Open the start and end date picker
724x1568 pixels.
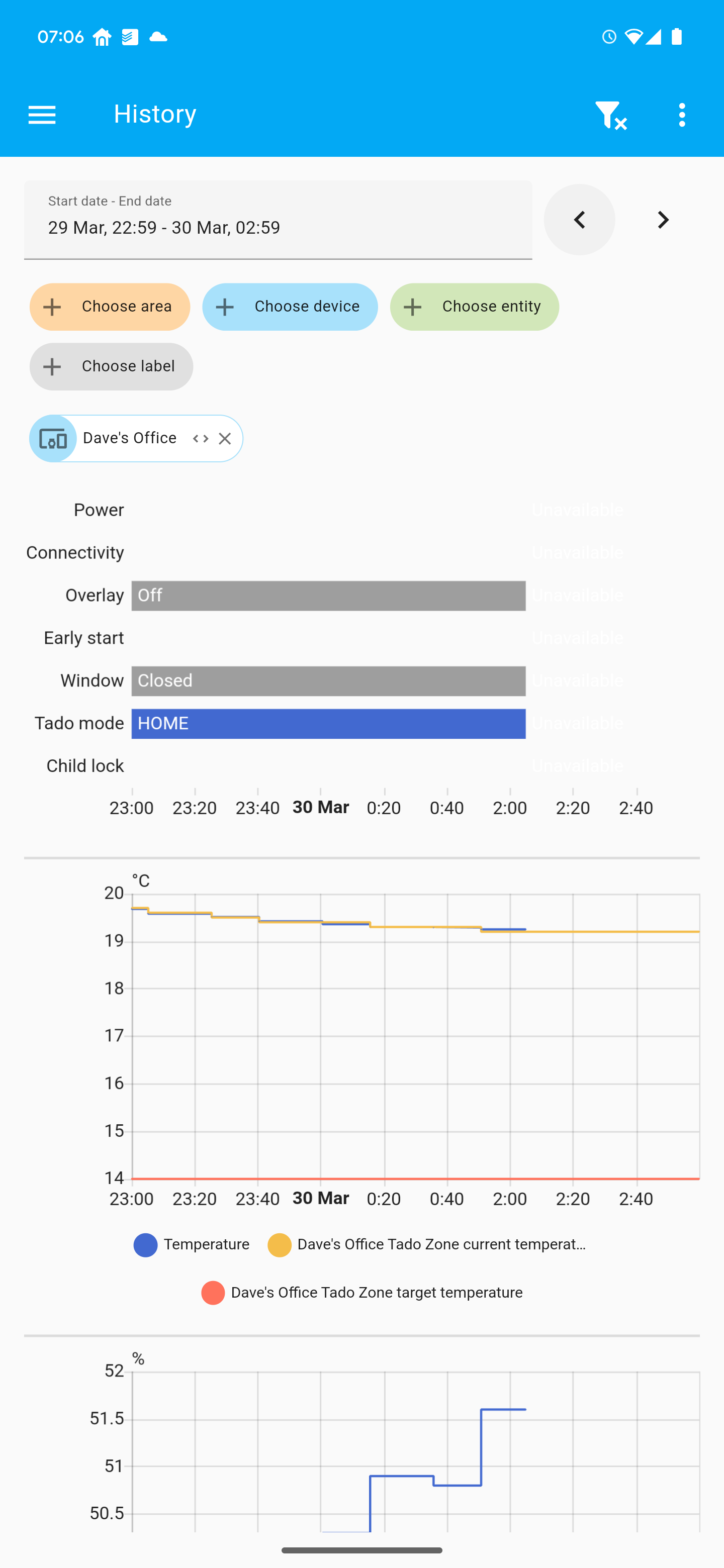278,220
